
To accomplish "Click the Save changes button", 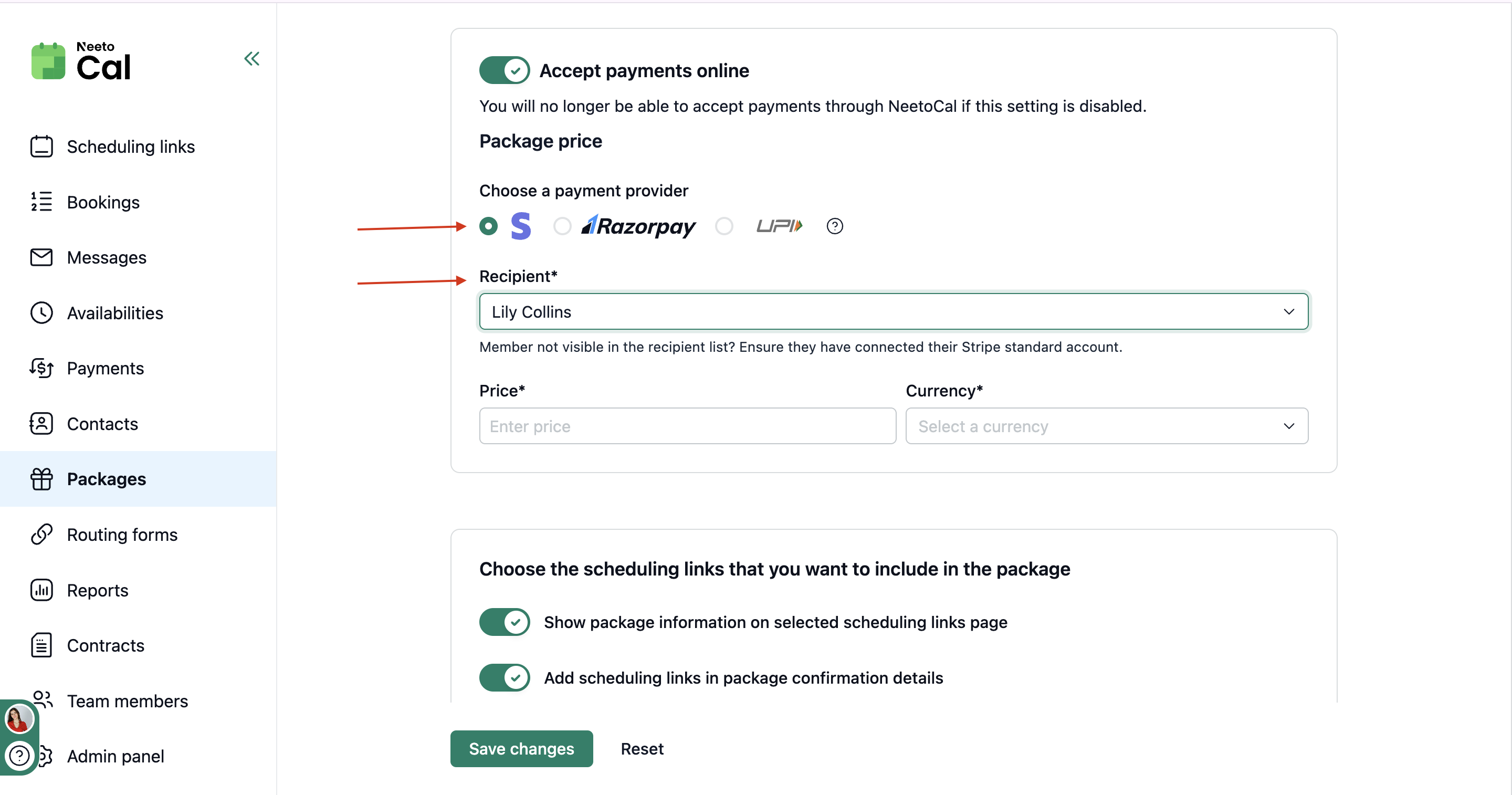I will [521, 749].
